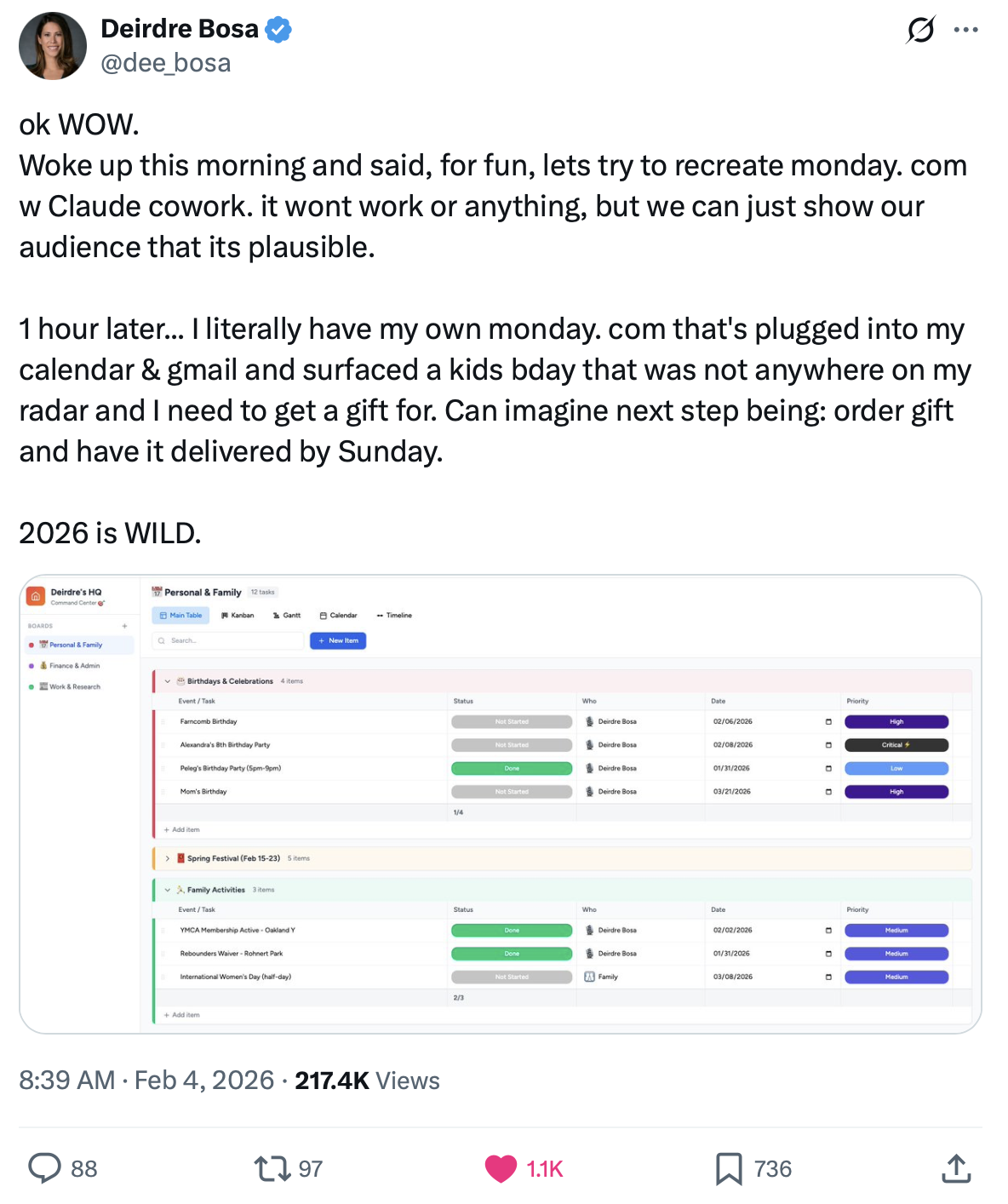Click the Done status for Peleg's Birthday Party
The height and width of the screenshot is (1204, 1008).
[512, 768]
